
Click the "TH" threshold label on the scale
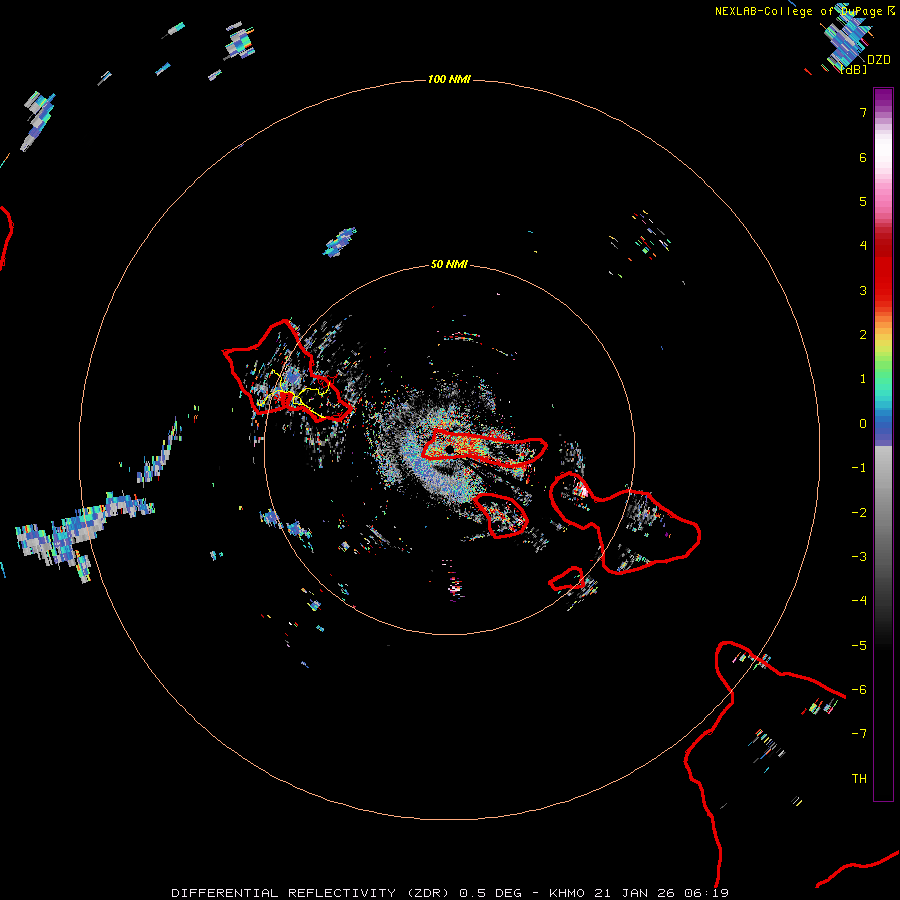[x=859, y=779]
